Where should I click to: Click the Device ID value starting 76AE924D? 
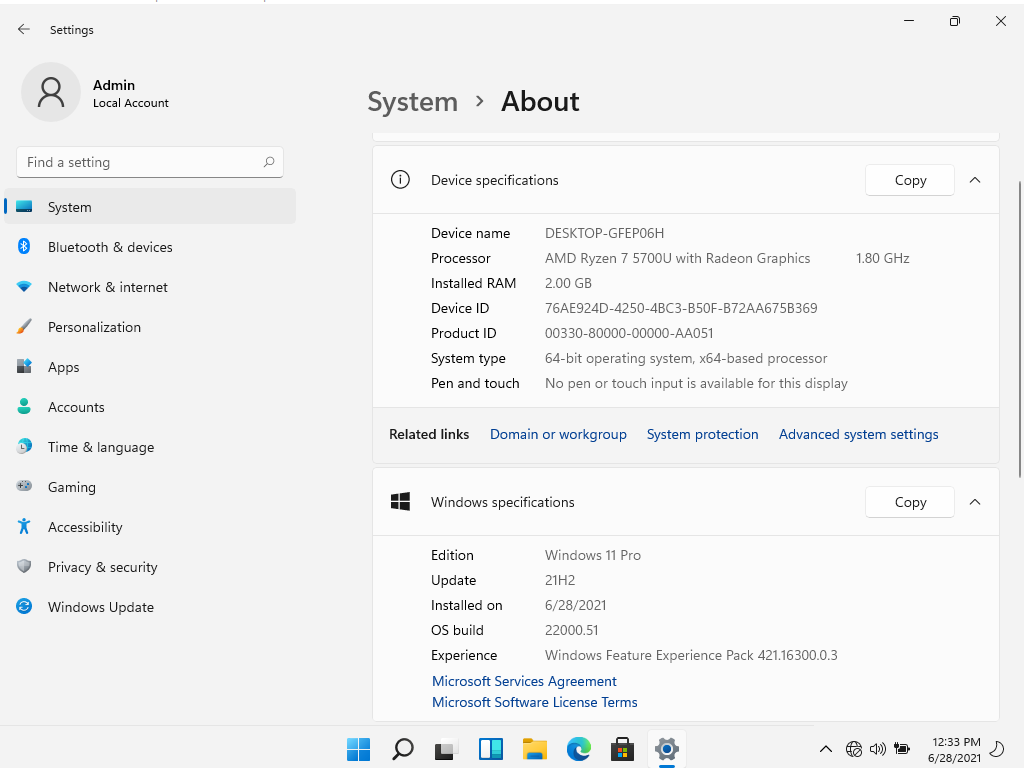coord(681,308)
